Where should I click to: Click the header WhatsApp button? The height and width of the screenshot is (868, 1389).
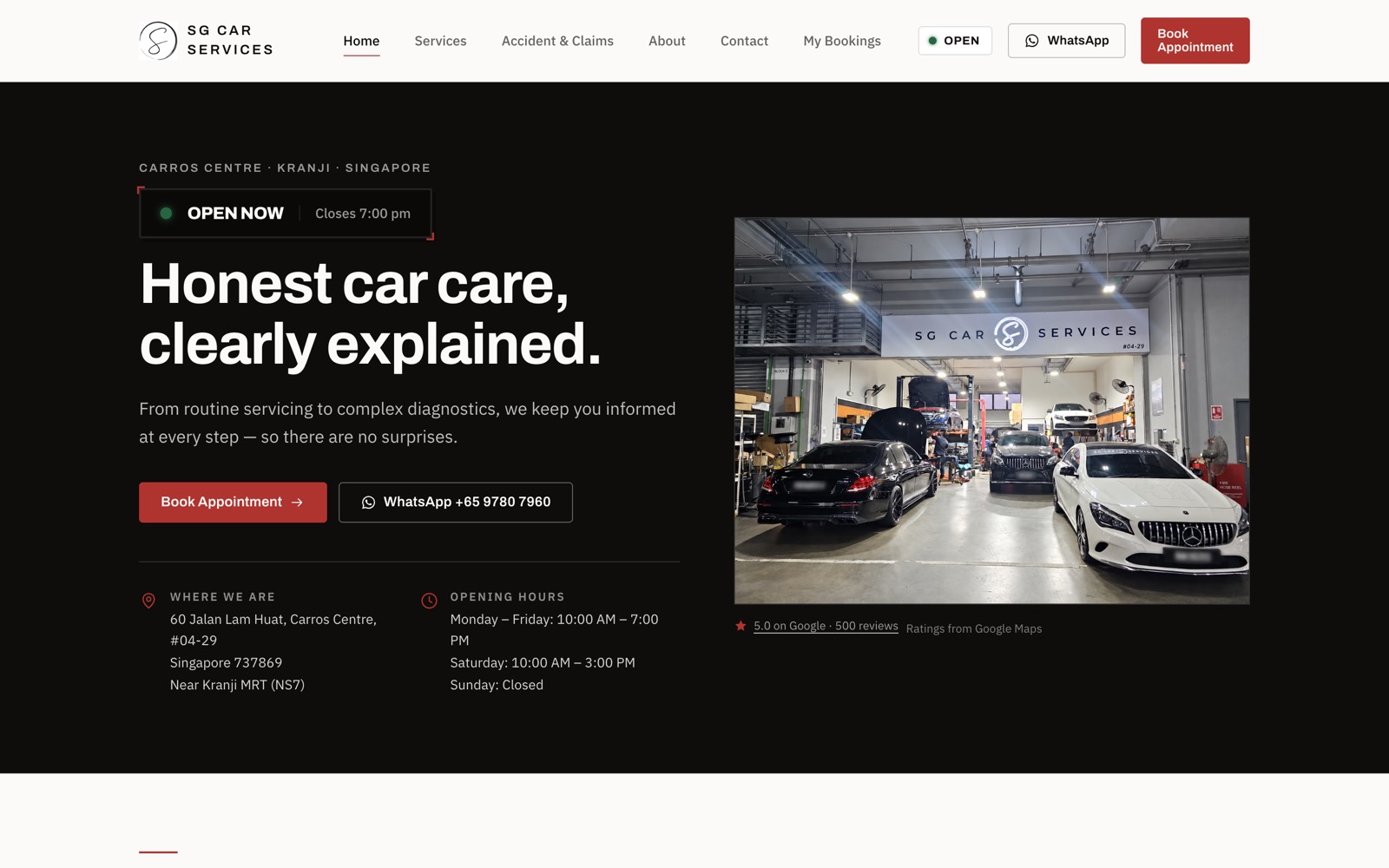click(x=1066, y=41)
